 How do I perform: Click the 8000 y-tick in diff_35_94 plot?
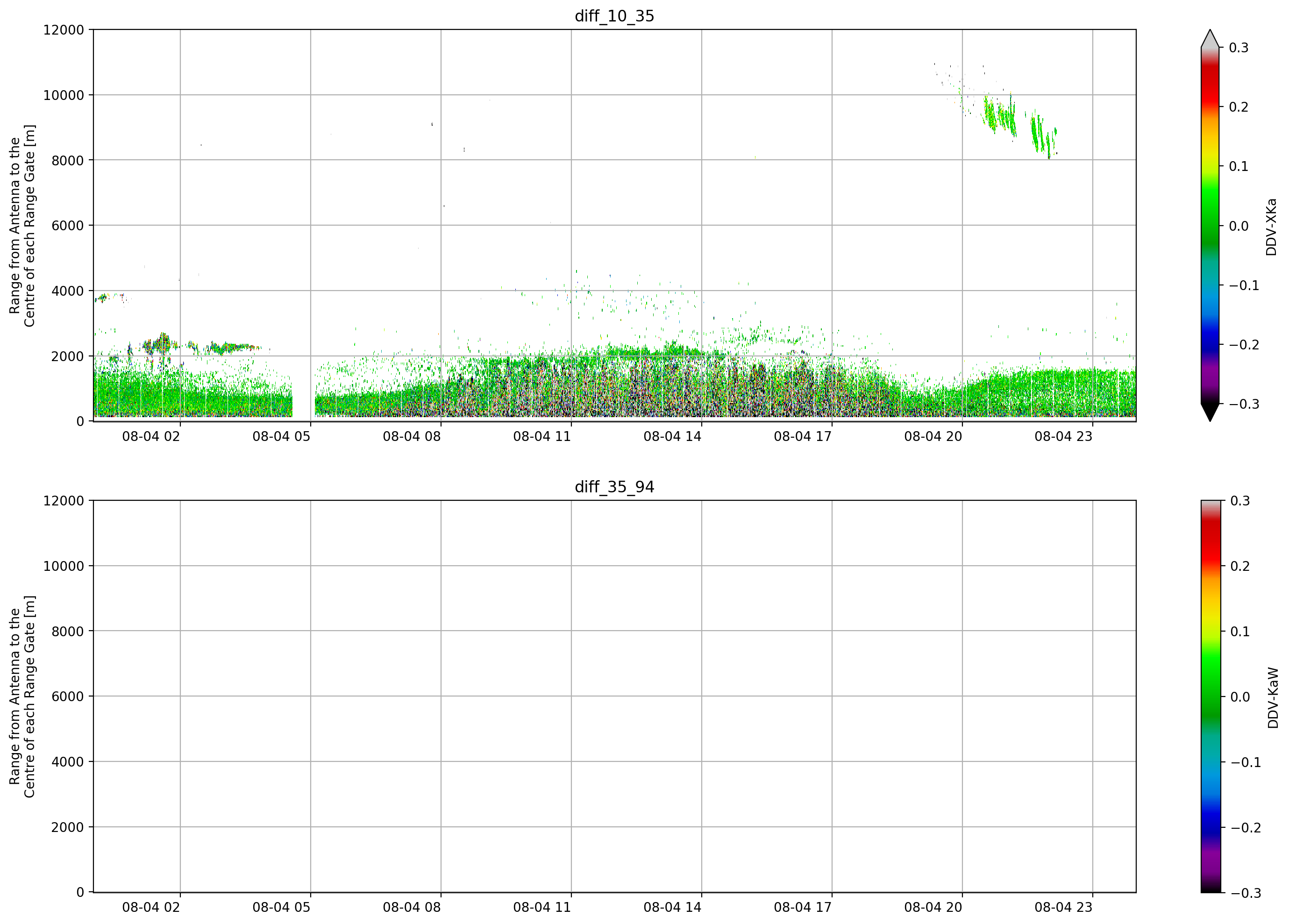[x=68, y=632]
